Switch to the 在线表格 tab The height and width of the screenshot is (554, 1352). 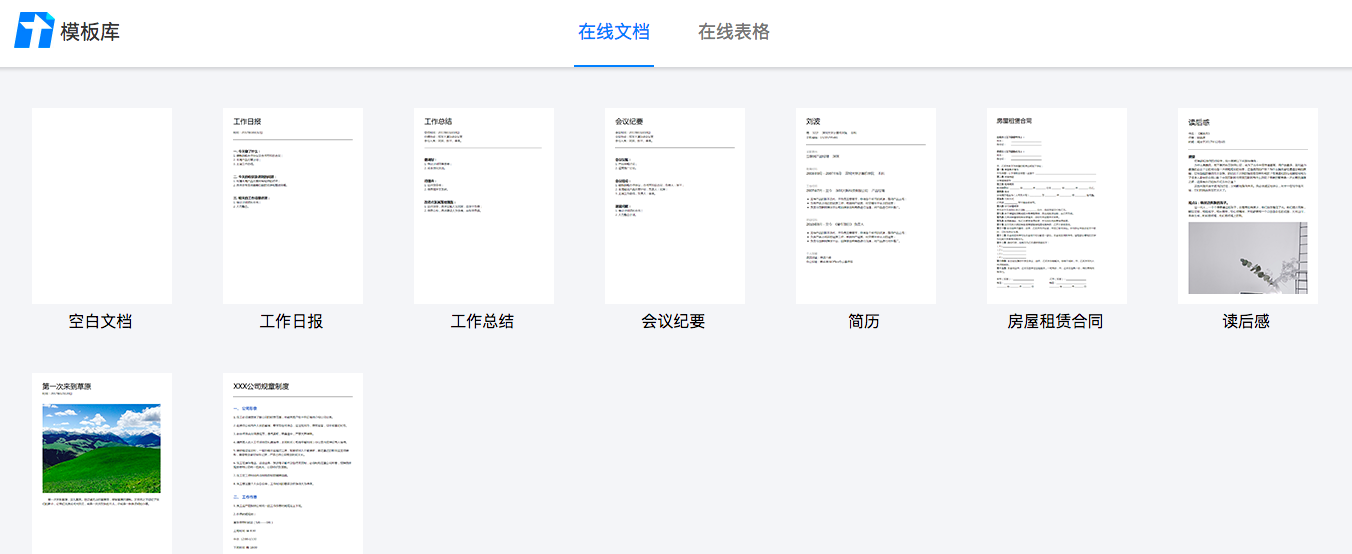pyautogui.click(x=734, y=32)
